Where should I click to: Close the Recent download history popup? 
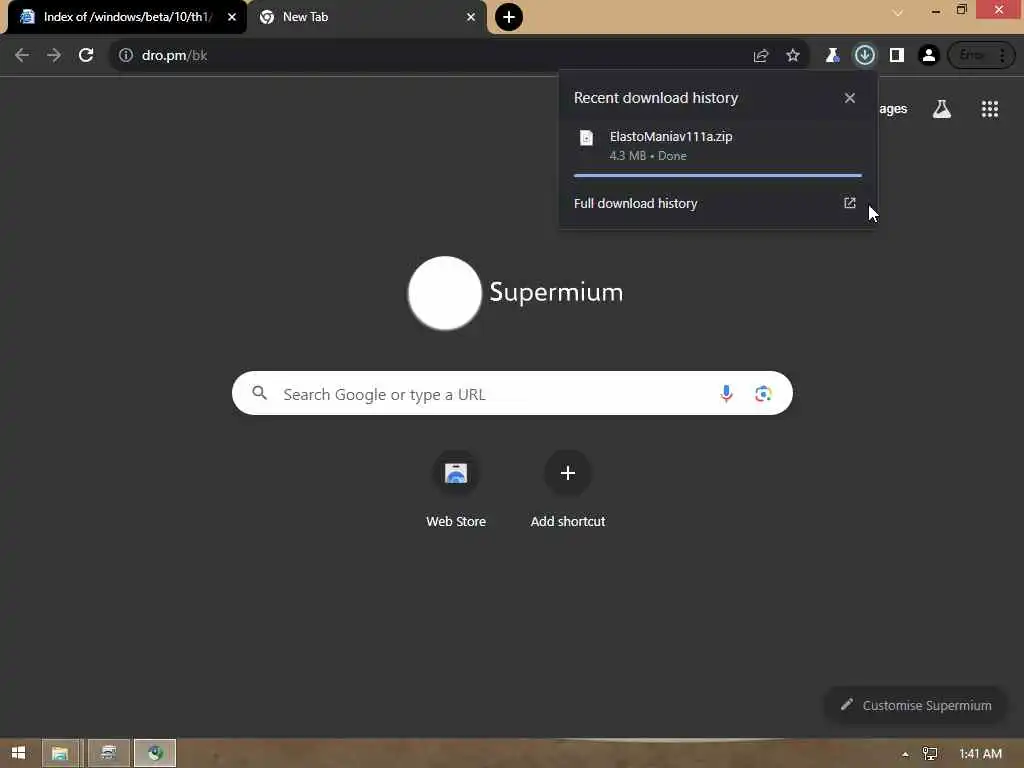(850, 98)
